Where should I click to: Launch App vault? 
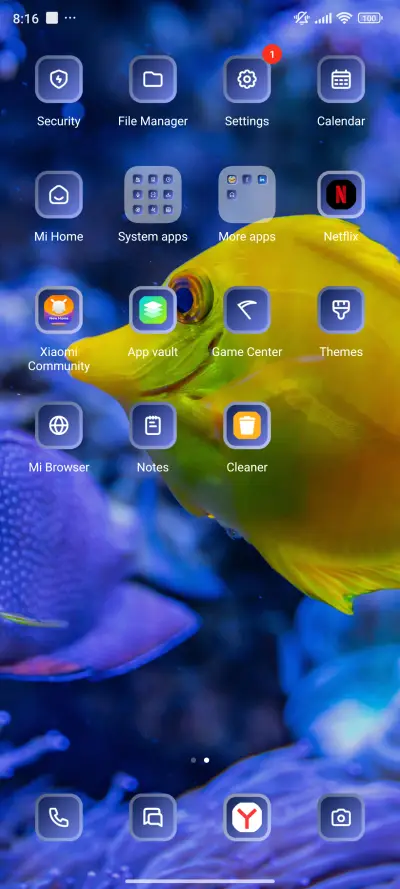coord(153,310)
